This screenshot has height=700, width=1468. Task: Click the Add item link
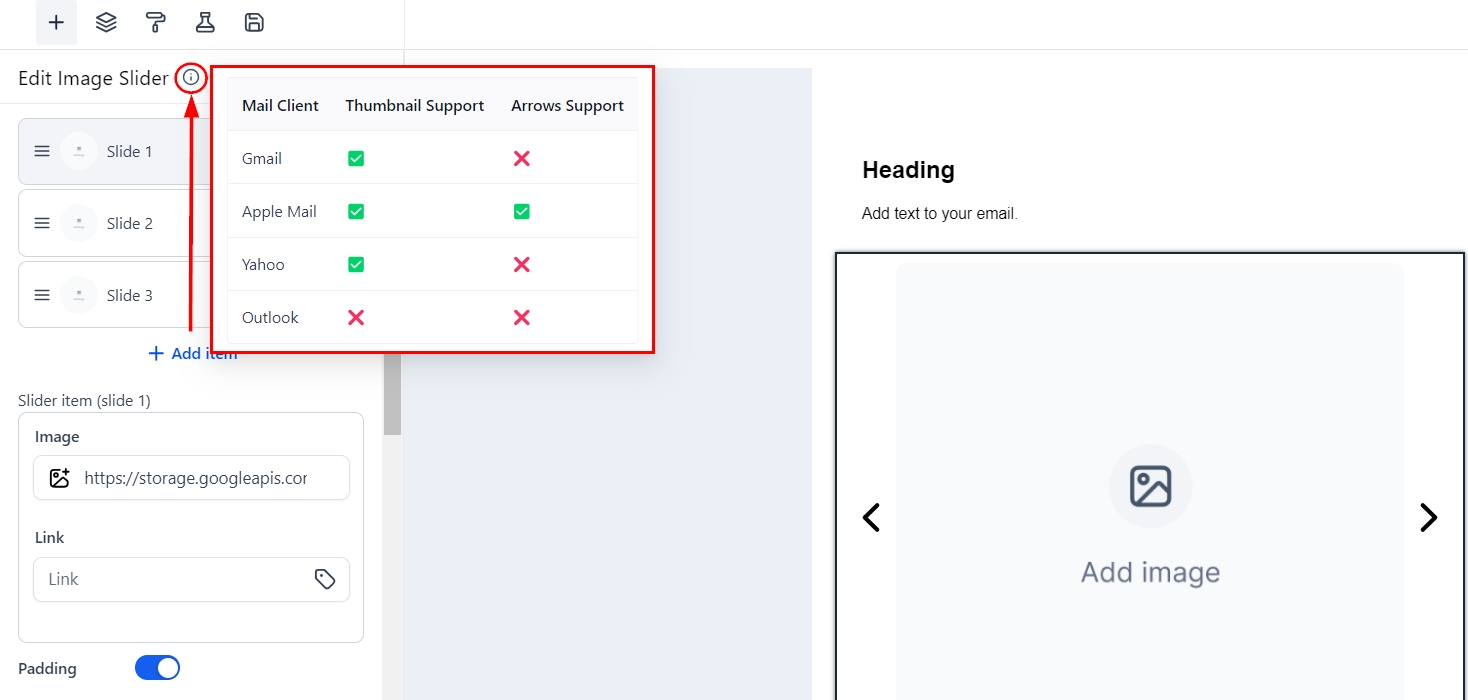coord(192,353)
